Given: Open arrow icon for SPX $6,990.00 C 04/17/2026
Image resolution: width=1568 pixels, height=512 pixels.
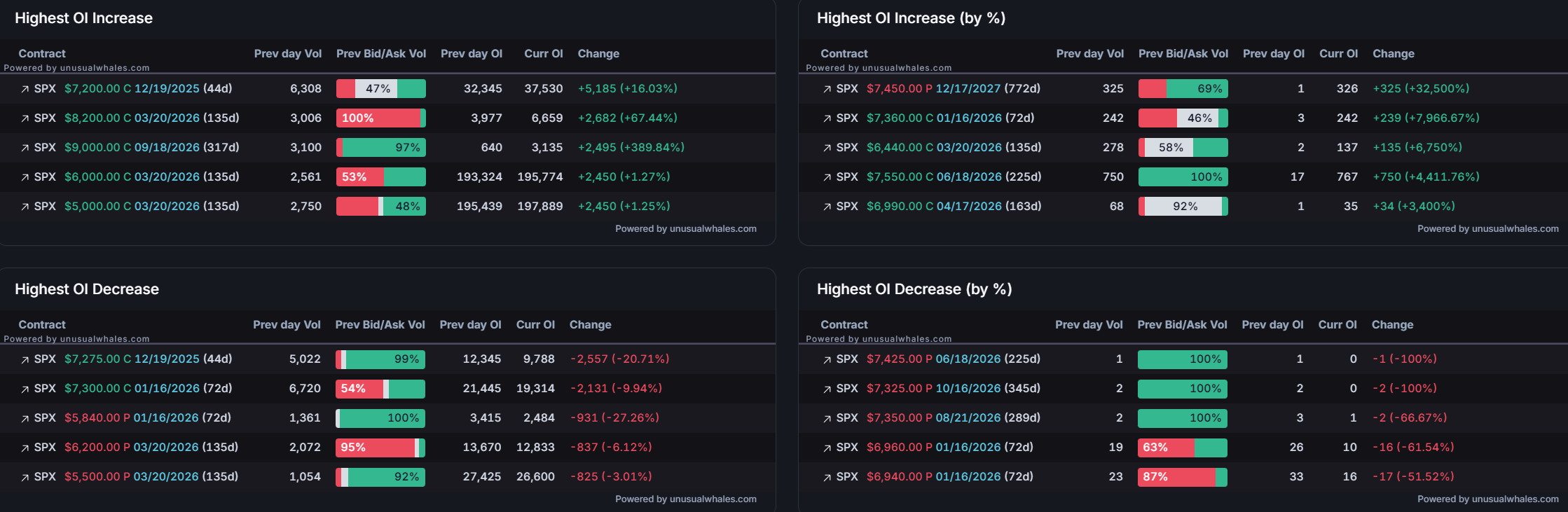Looking at the screenshot, I should [827, 207].
